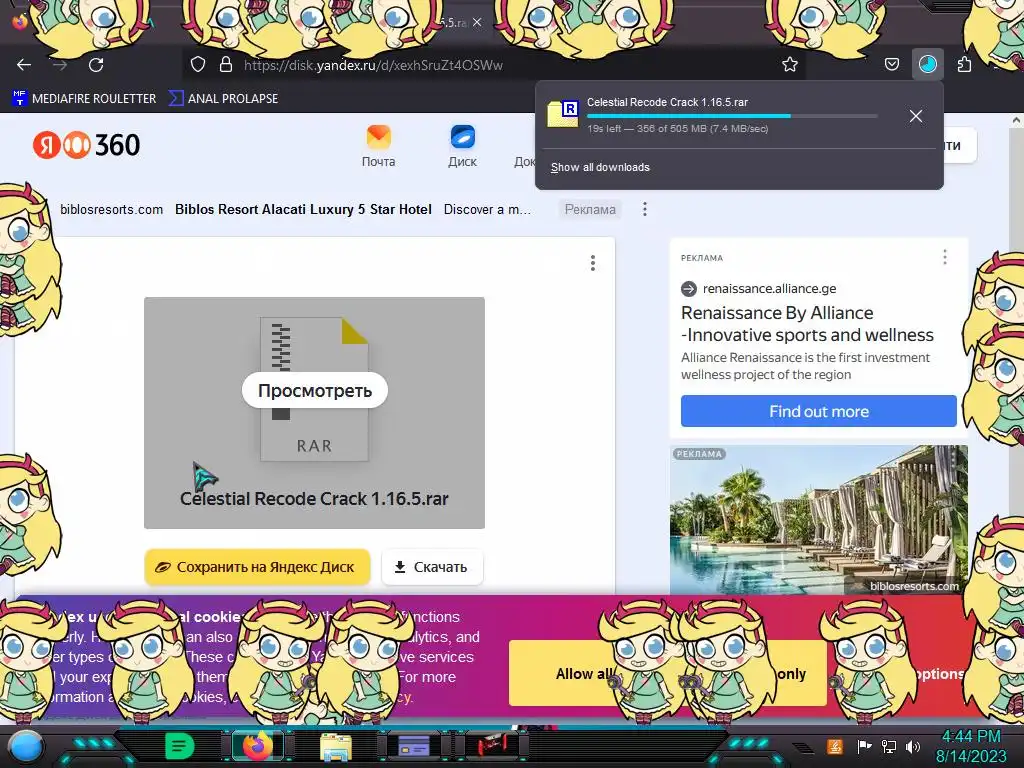Screen dimensions: 1024x768
Task: Open the top banner ad three-dot menu
Action: [x=645, y=209]
